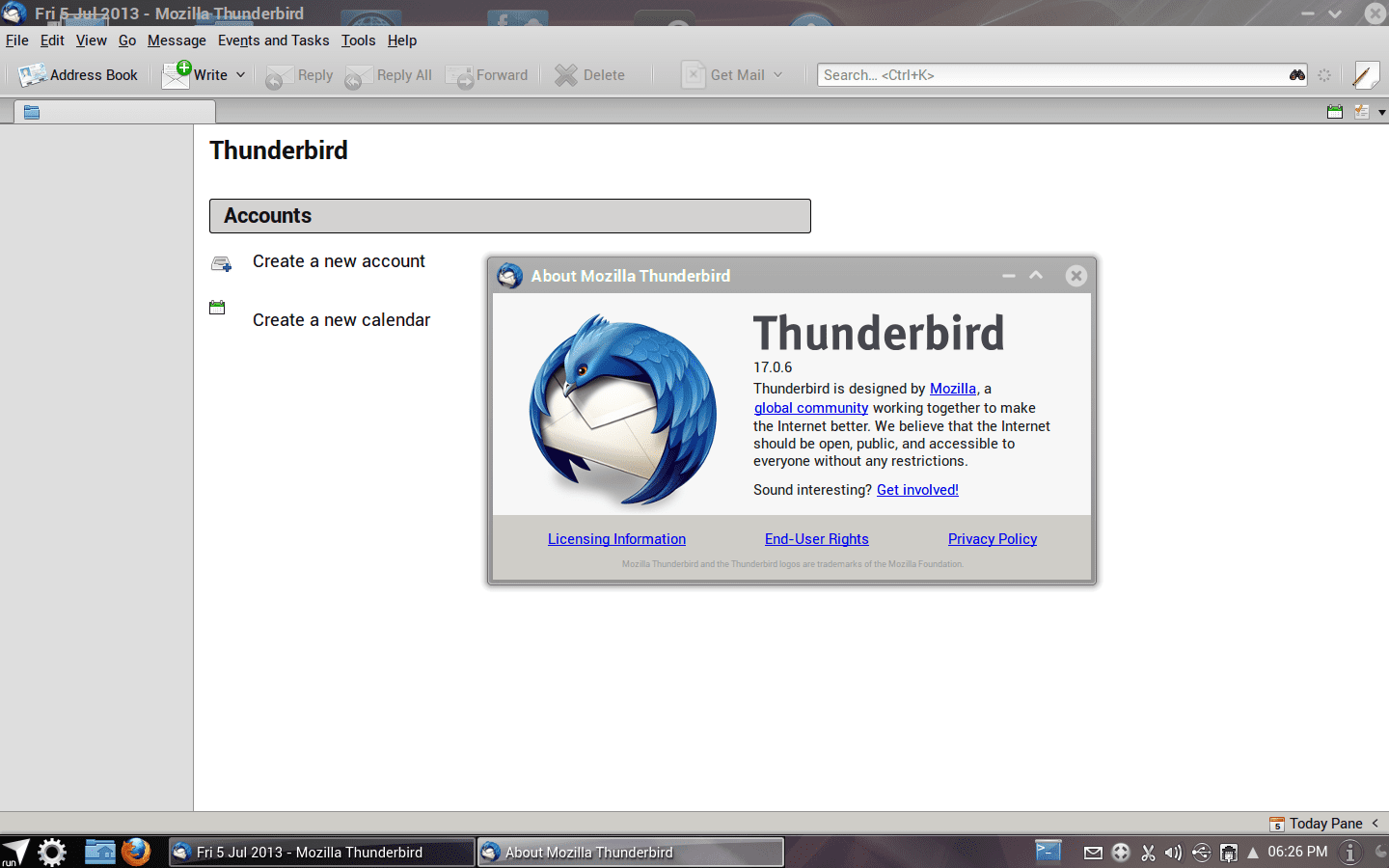This screenshot has height=868, width=1389.
Task: Click the info notifications icon in taskbar
Action: click(1351, 853)
